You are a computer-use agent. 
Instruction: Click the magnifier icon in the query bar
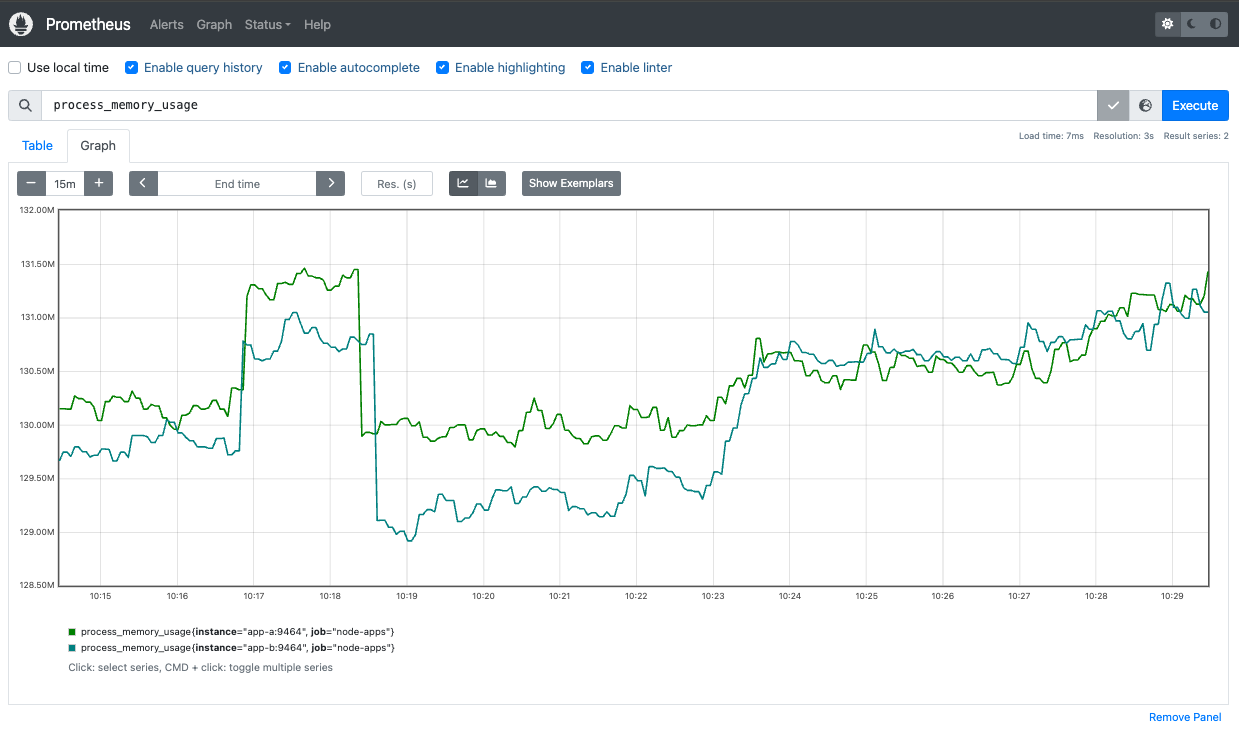click(x=24, y=105)
